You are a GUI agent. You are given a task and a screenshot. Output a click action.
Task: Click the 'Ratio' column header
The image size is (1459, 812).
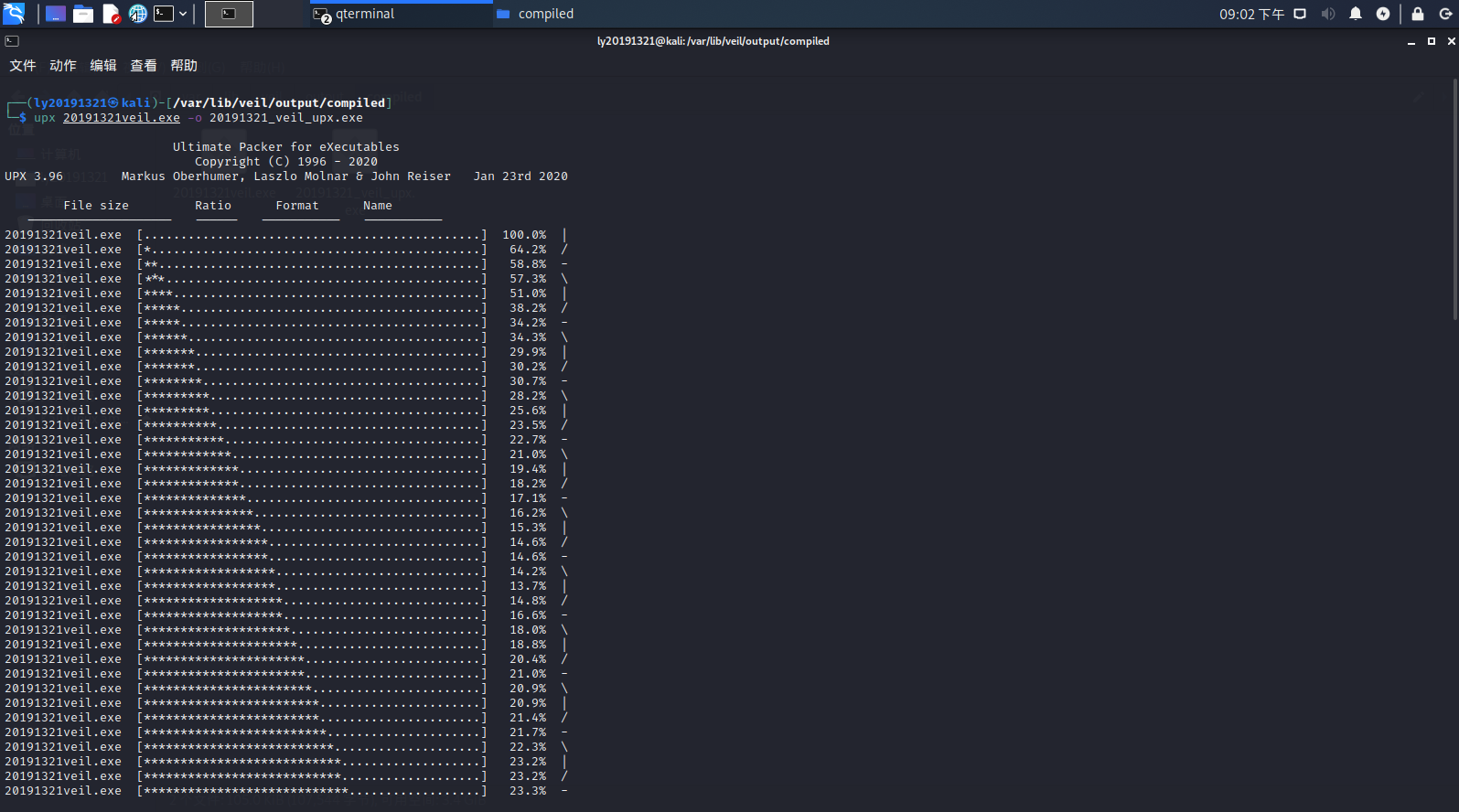pyautogui.click(x=213, y=206)
